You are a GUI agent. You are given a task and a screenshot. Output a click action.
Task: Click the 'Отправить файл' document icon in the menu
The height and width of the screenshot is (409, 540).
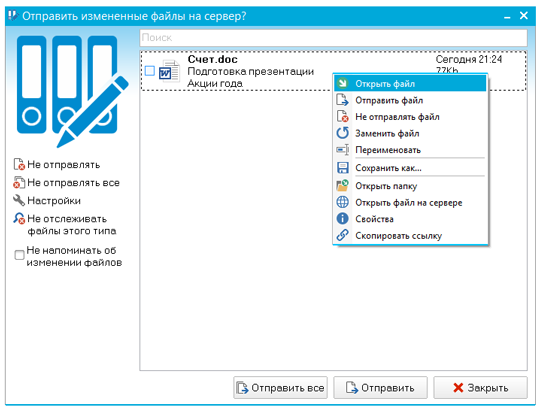point(342,100)
